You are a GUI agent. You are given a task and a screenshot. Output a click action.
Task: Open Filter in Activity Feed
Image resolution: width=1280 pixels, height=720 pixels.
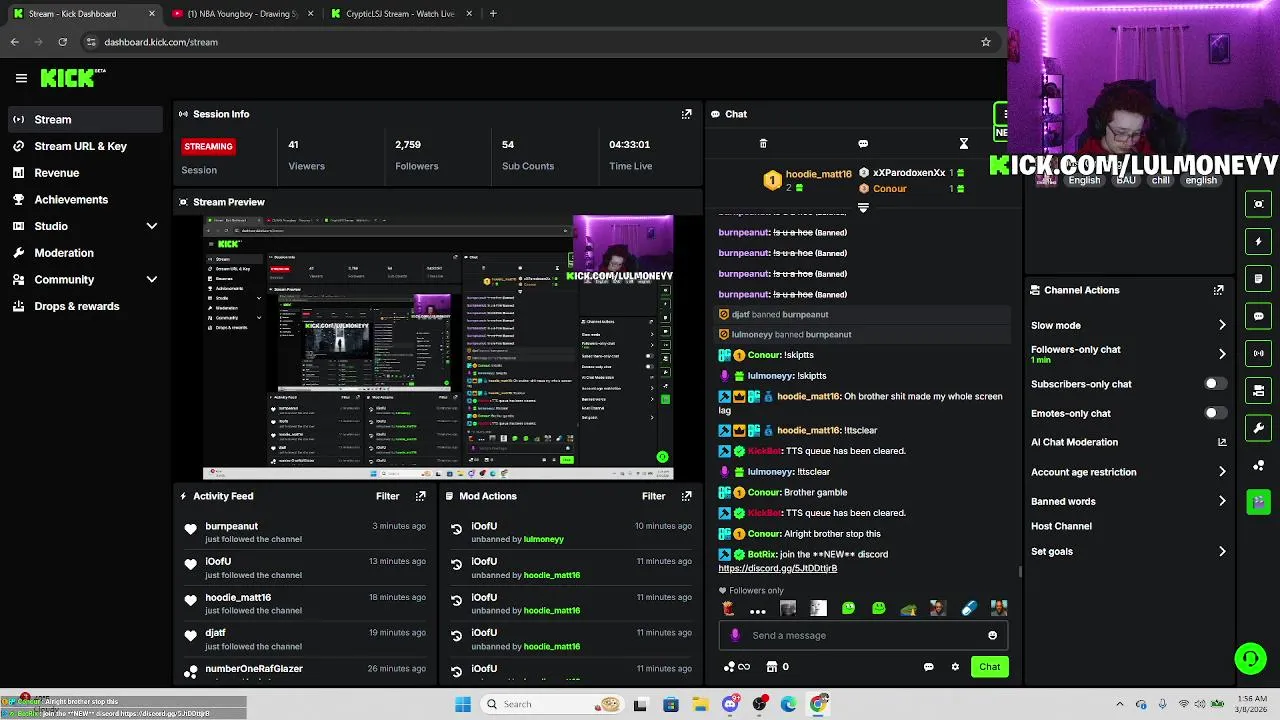(387, 496)
